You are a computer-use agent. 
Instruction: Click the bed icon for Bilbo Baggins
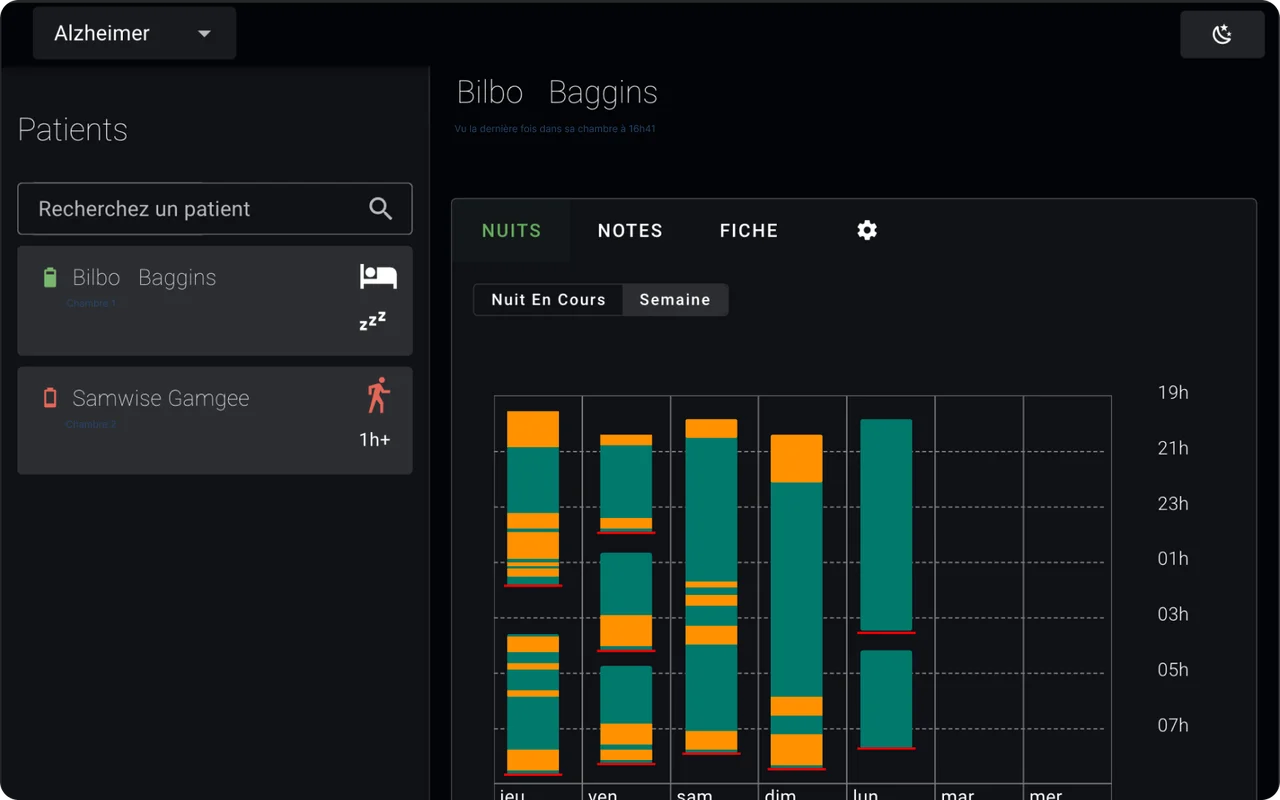pyautogui.click(x=378, y=277)
